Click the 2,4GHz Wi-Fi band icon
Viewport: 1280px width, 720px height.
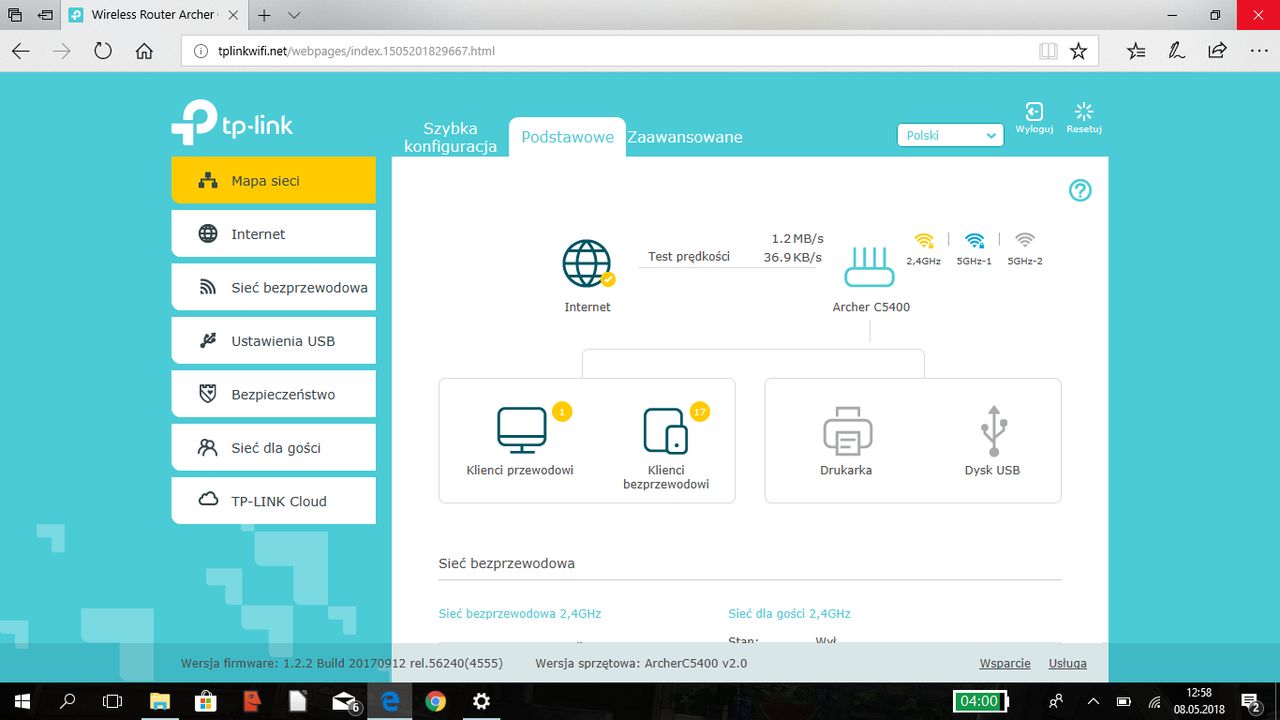[x=924, y=240]
